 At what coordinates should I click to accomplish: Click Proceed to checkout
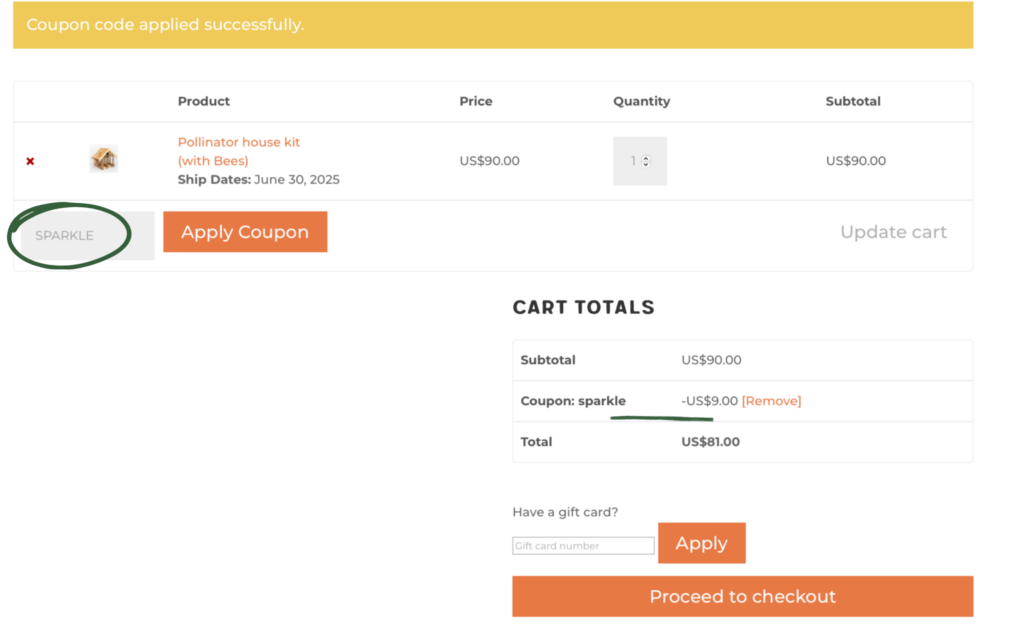click(743, 596)
